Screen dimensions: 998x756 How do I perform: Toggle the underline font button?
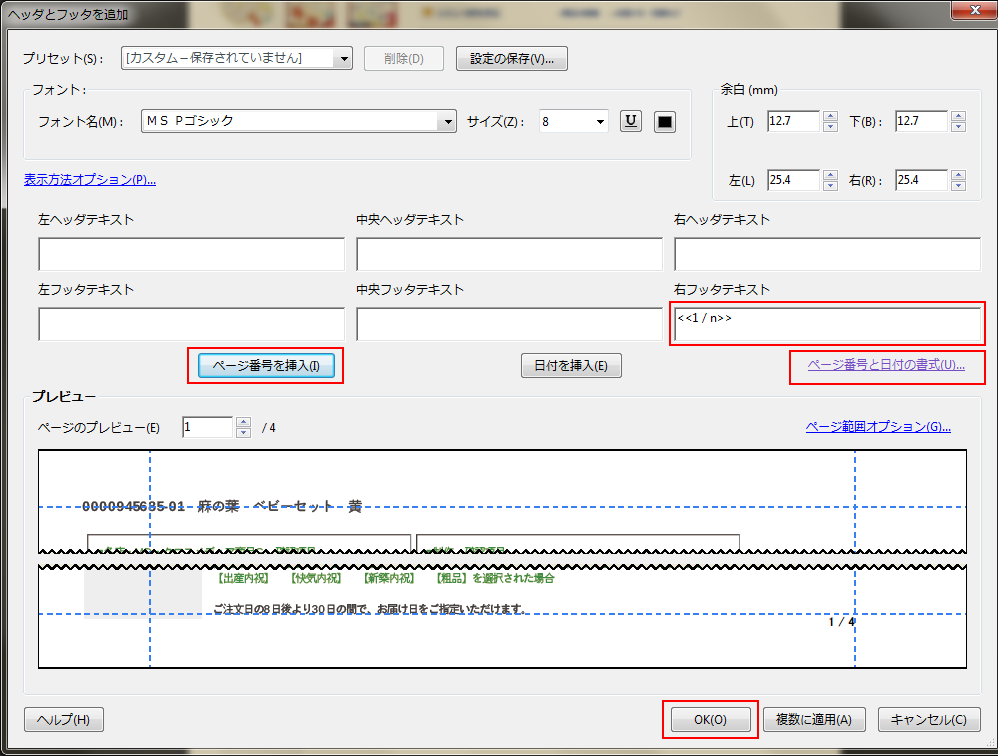pos(631,122)
